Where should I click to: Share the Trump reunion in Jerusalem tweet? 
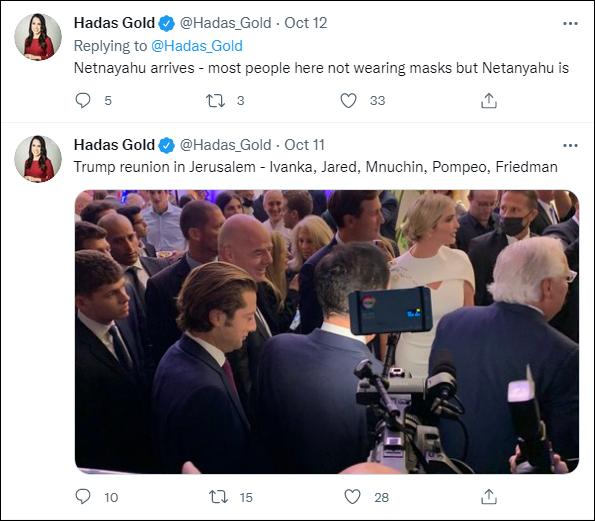pos(489,497)
